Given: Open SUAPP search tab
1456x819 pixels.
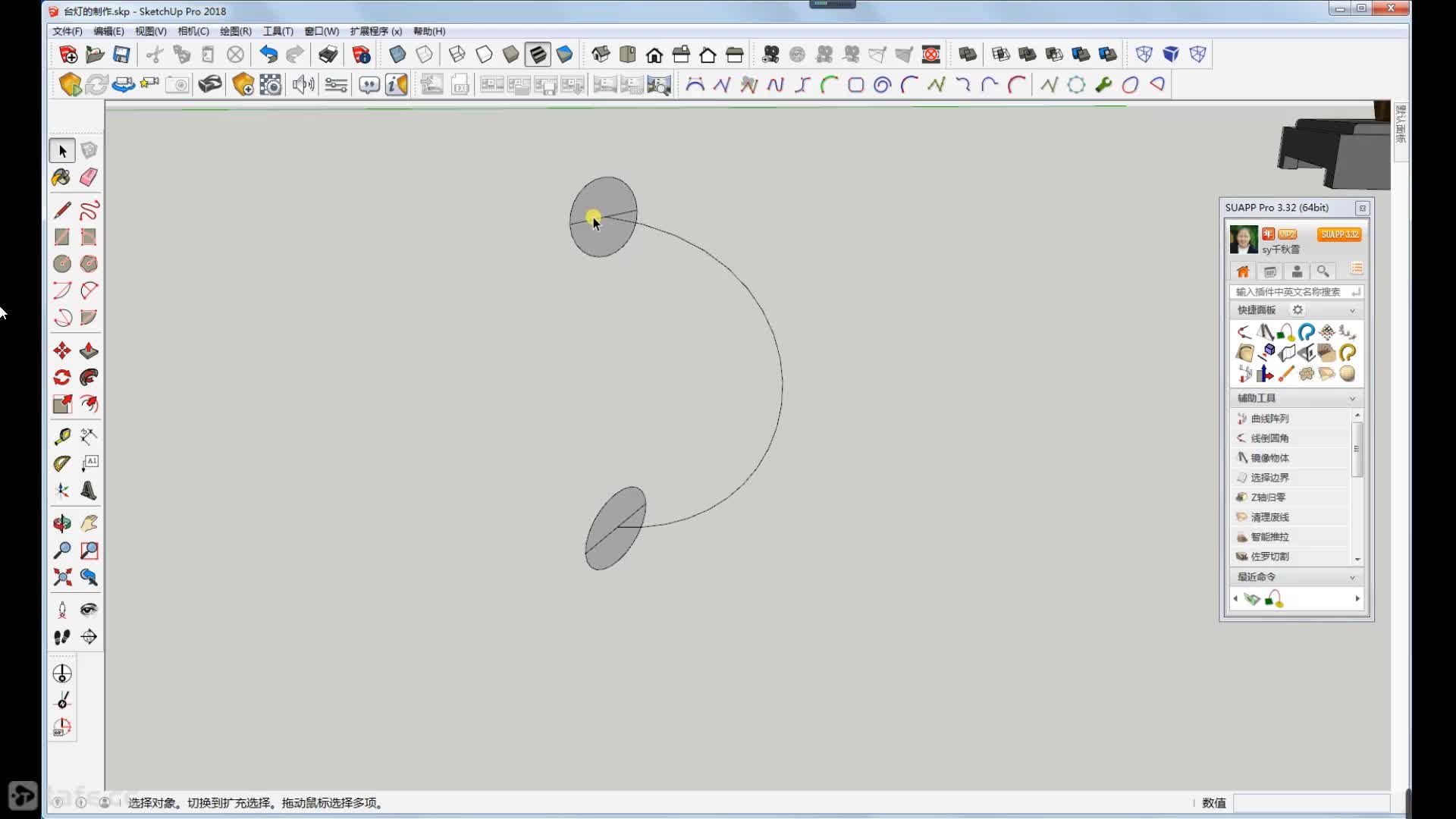Looking at the screenshot, I should [1323, 271].
